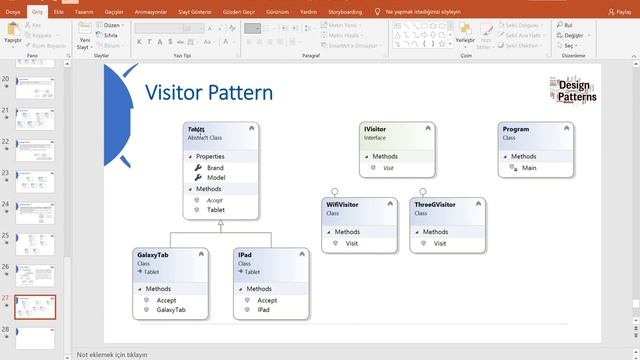Click the Kes scissors button

(x=33, y=25)
